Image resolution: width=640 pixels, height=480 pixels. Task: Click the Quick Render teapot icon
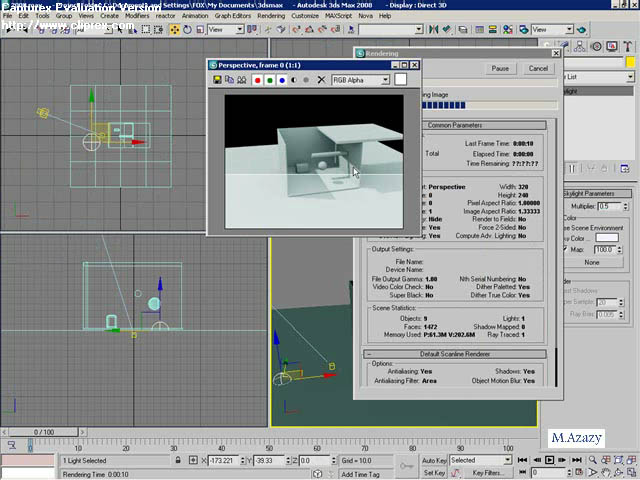(x=582, y=29)
